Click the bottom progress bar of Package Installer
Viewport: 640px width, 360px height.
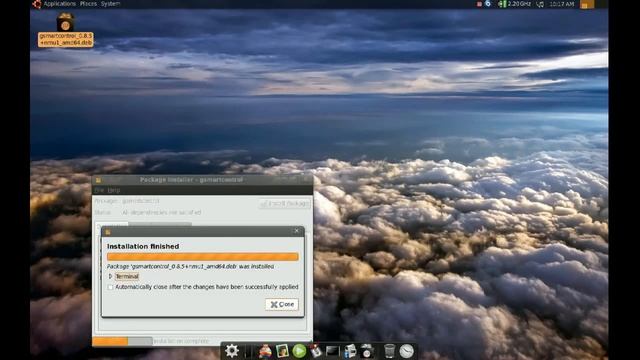click(x=122, y=341)
